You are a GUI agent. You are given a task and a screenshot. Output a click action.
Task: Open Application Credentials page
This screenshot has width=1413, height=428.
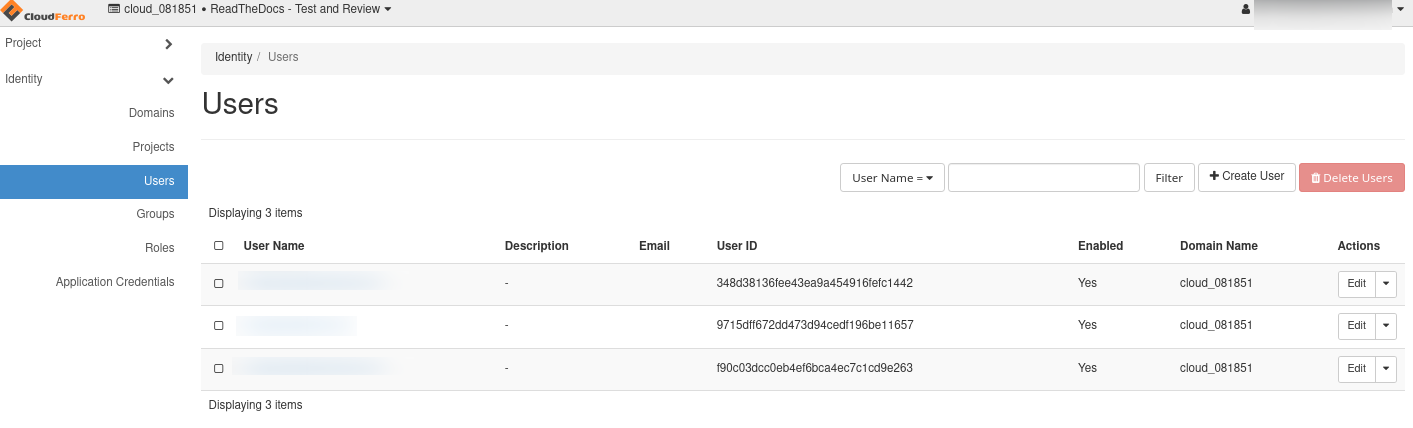(115, 282)
